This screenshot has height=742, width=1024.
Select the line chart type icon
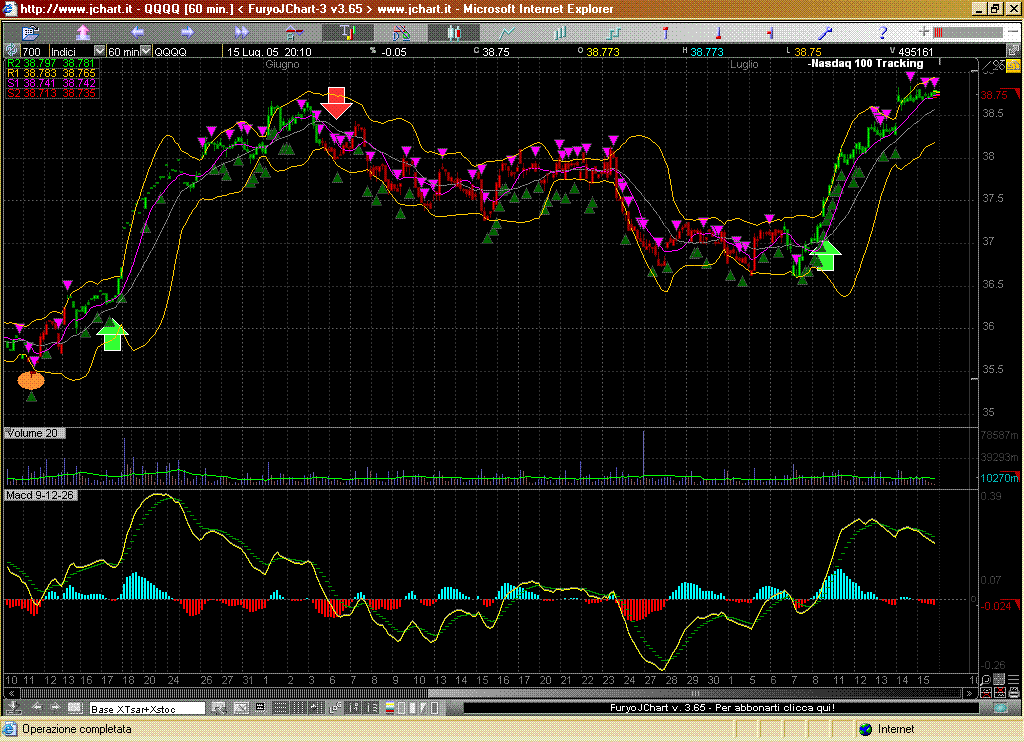point(509,32)
